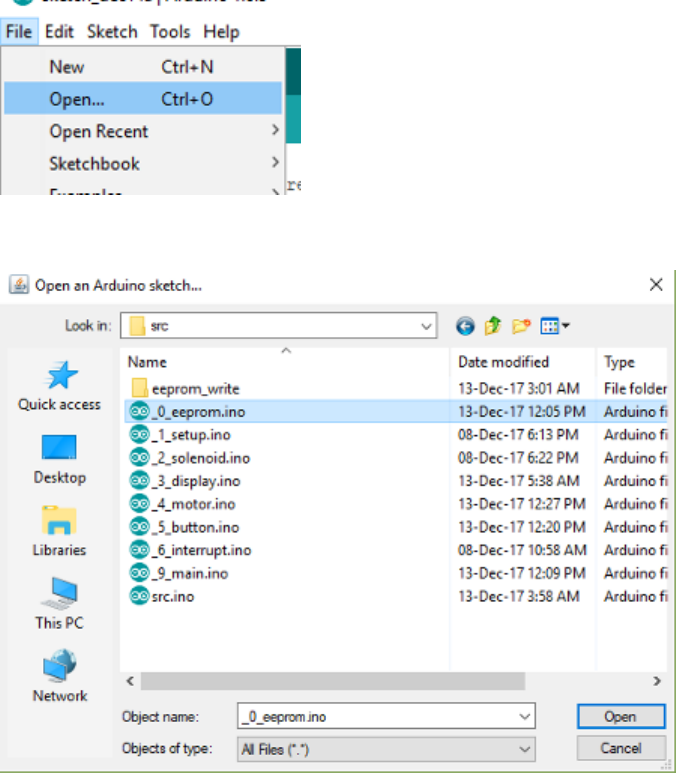Open the Help menu
The image size is (676, 773).
click(221, 32)
